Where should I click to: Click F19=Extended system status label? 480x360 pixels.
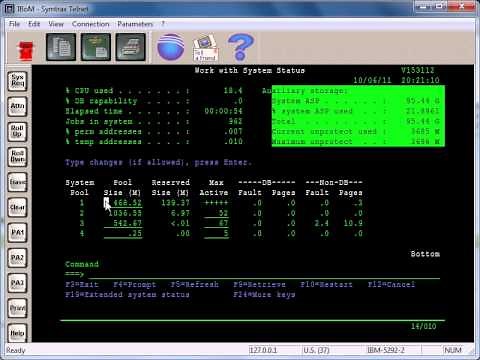(x=127, y=295)
